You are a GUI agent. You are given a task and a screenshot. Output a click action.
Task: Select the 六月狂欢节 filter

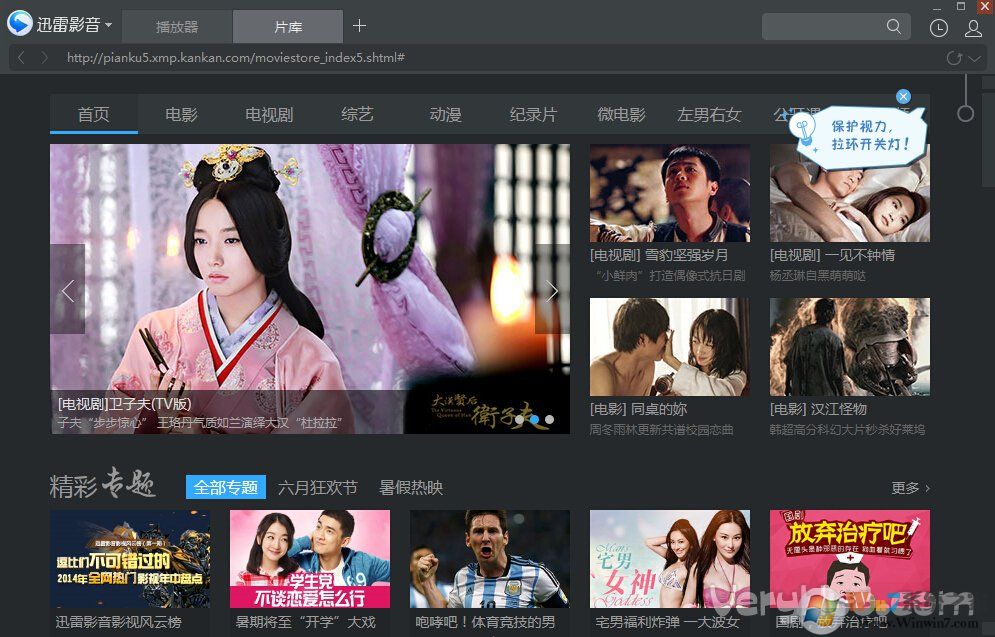point(317,487)
